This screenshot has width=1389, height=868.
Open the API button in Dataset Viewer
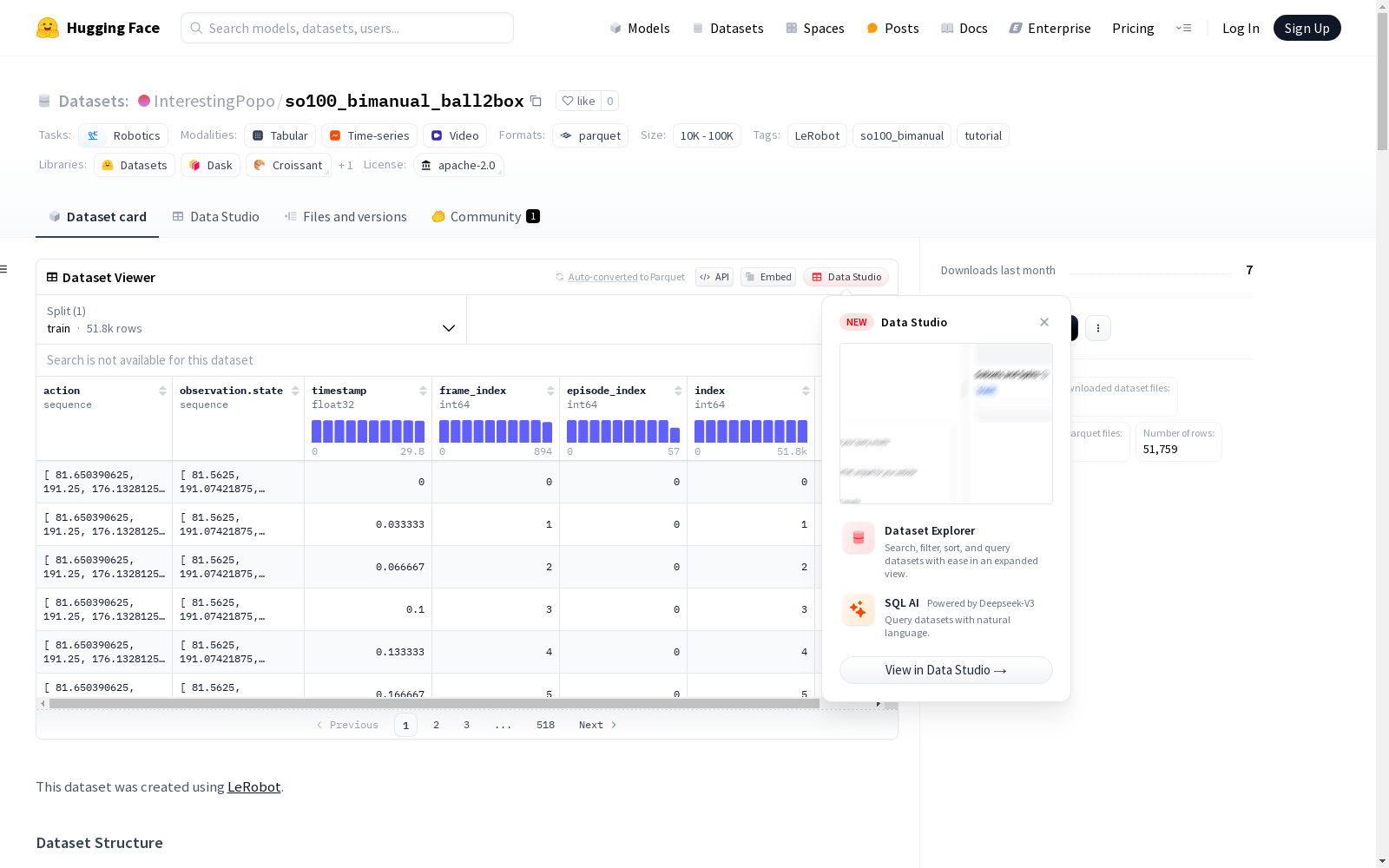[x=714, y=277]
